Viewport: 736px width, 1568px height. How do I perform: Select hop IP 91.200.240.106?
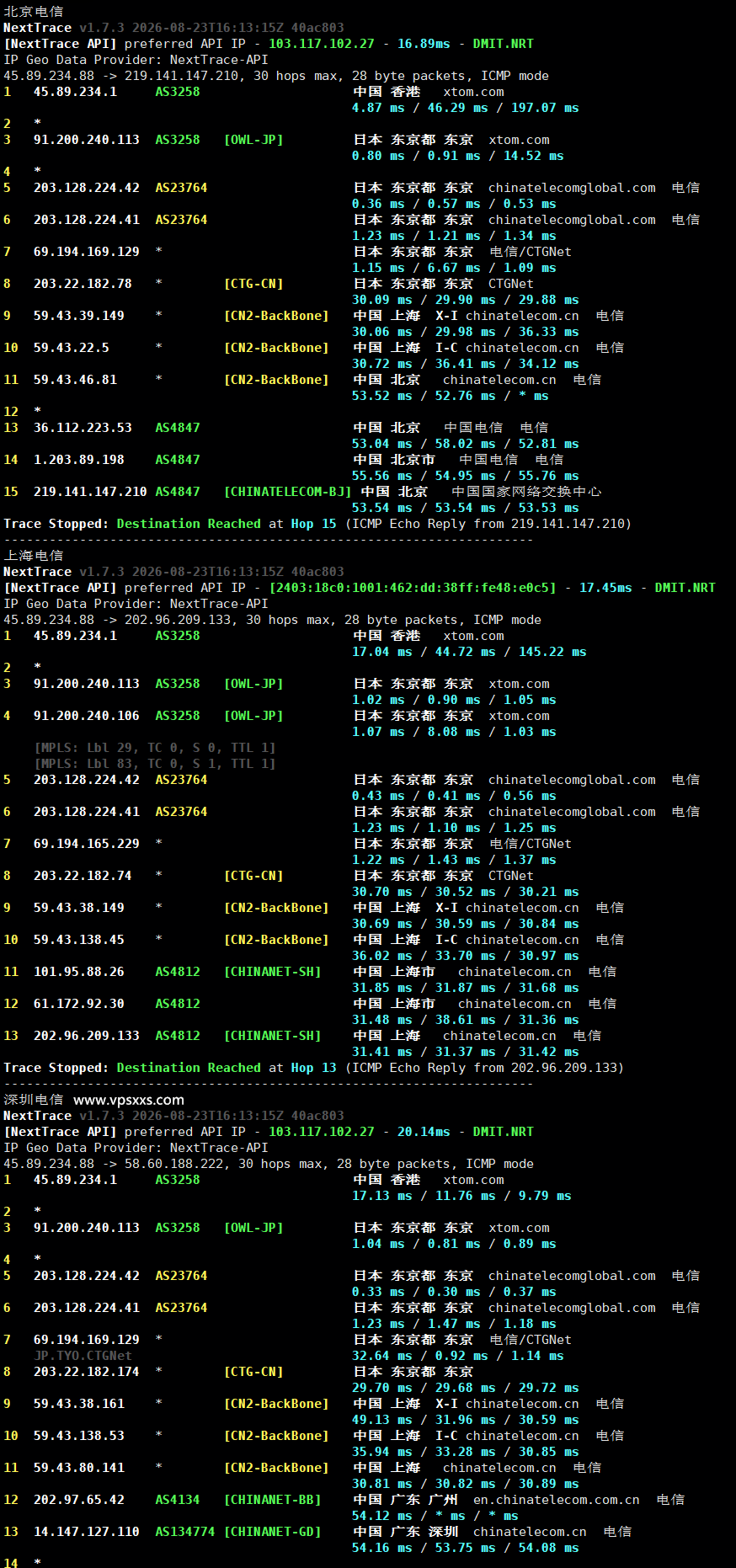point(87,716)
